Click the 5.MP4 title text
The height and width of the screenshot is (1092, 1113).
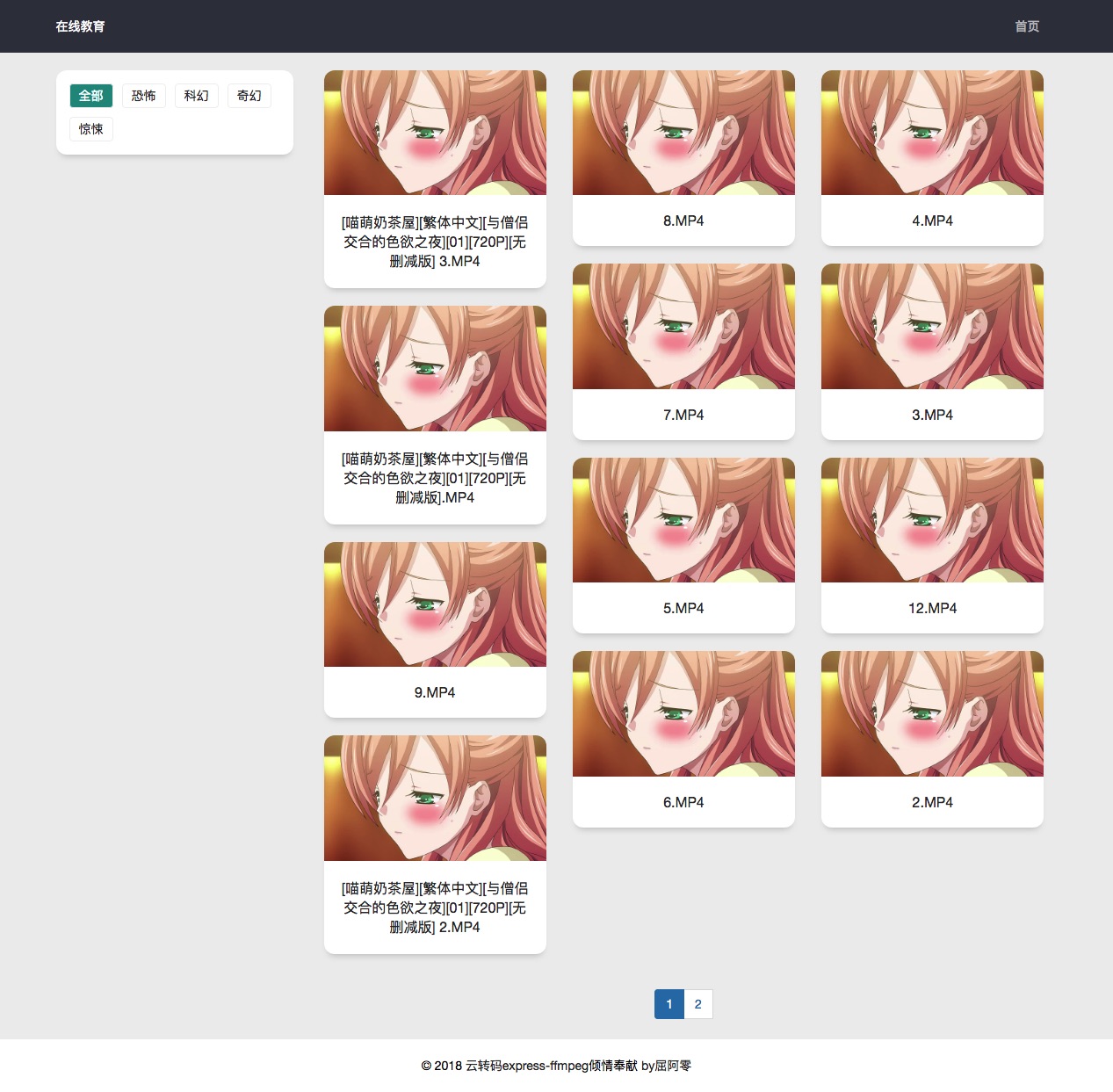pos(683,608)
